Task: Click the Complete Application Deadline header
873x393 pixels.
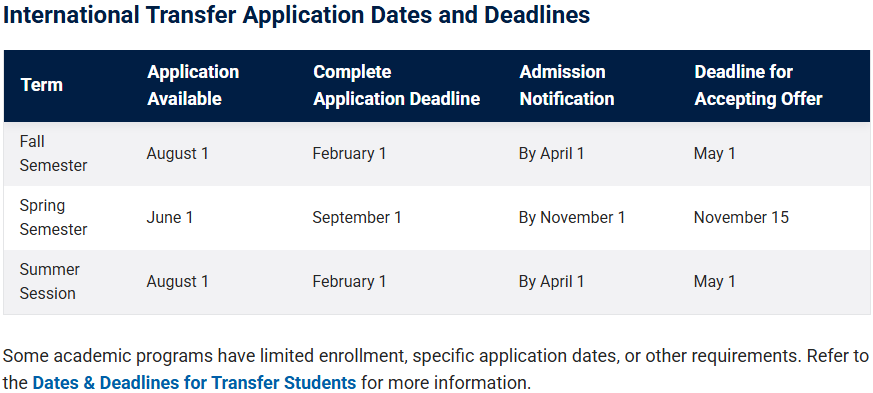Action: 396,85
